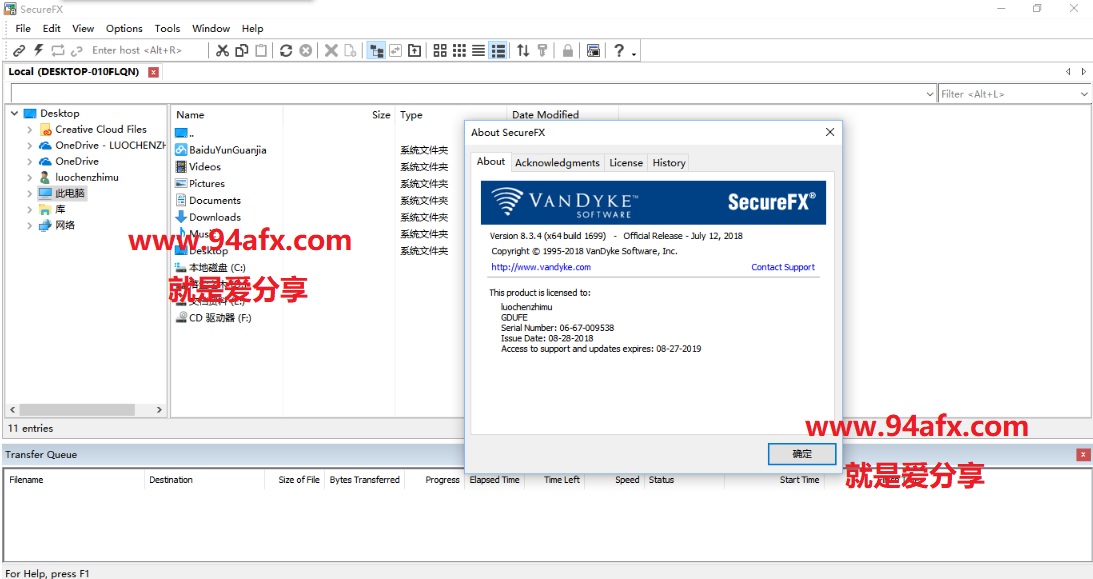Click the Synchronize toolbar icon

pyautogui.click(x=395, y=50)
